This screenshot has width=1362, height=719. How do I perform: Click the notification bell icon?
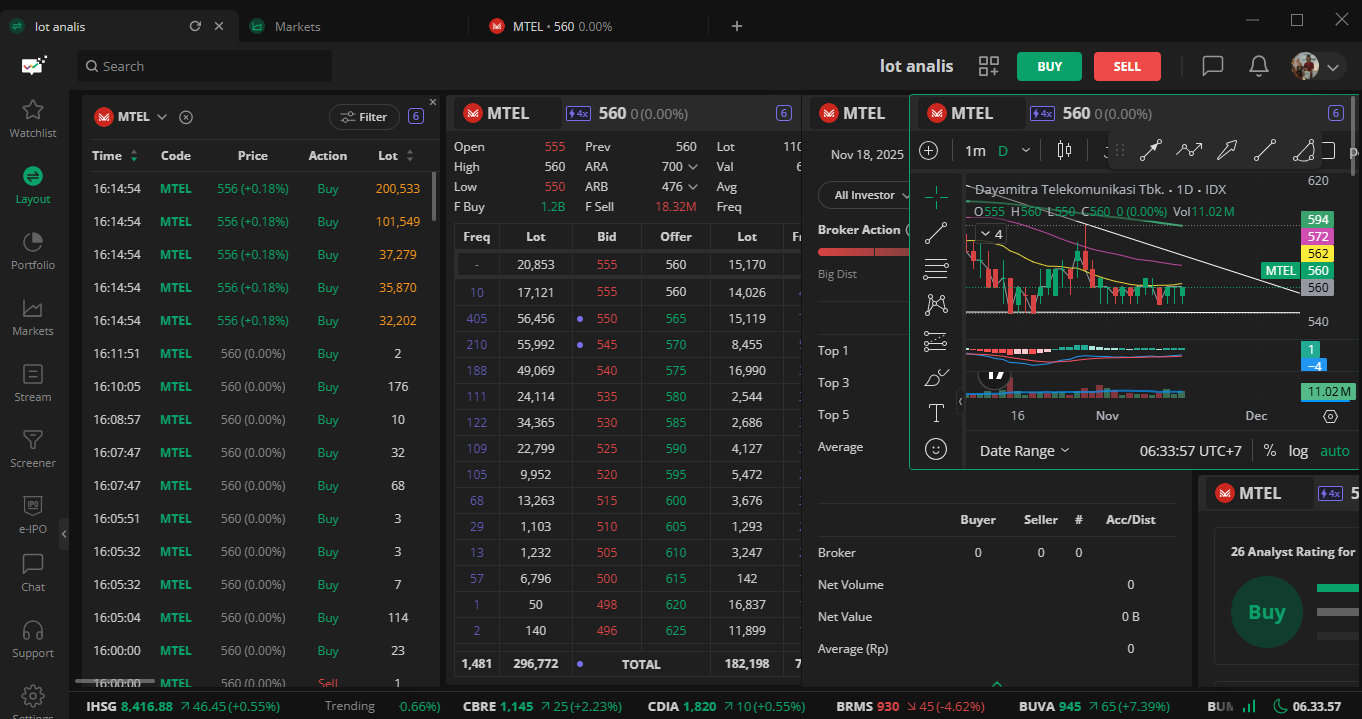point(1259,66)
